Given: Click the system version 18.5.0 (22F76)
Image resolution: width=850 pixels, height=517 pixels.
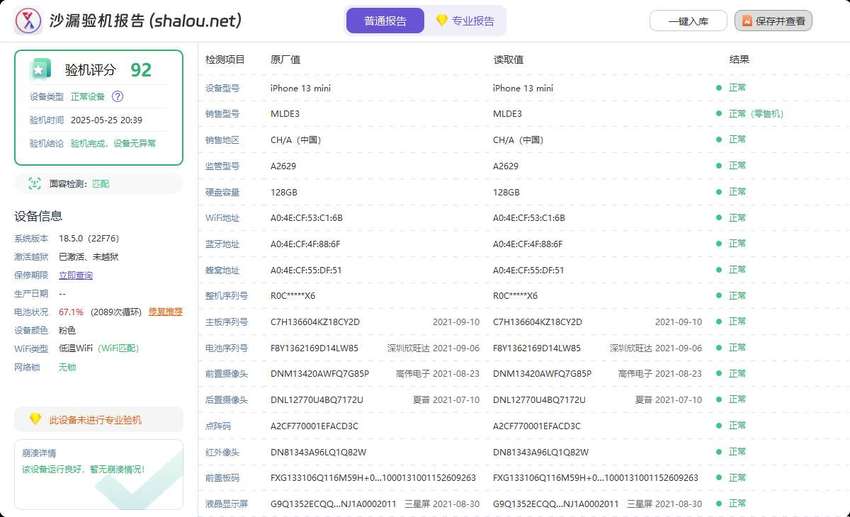Looking at the screenshot, I should pos(89,238).
